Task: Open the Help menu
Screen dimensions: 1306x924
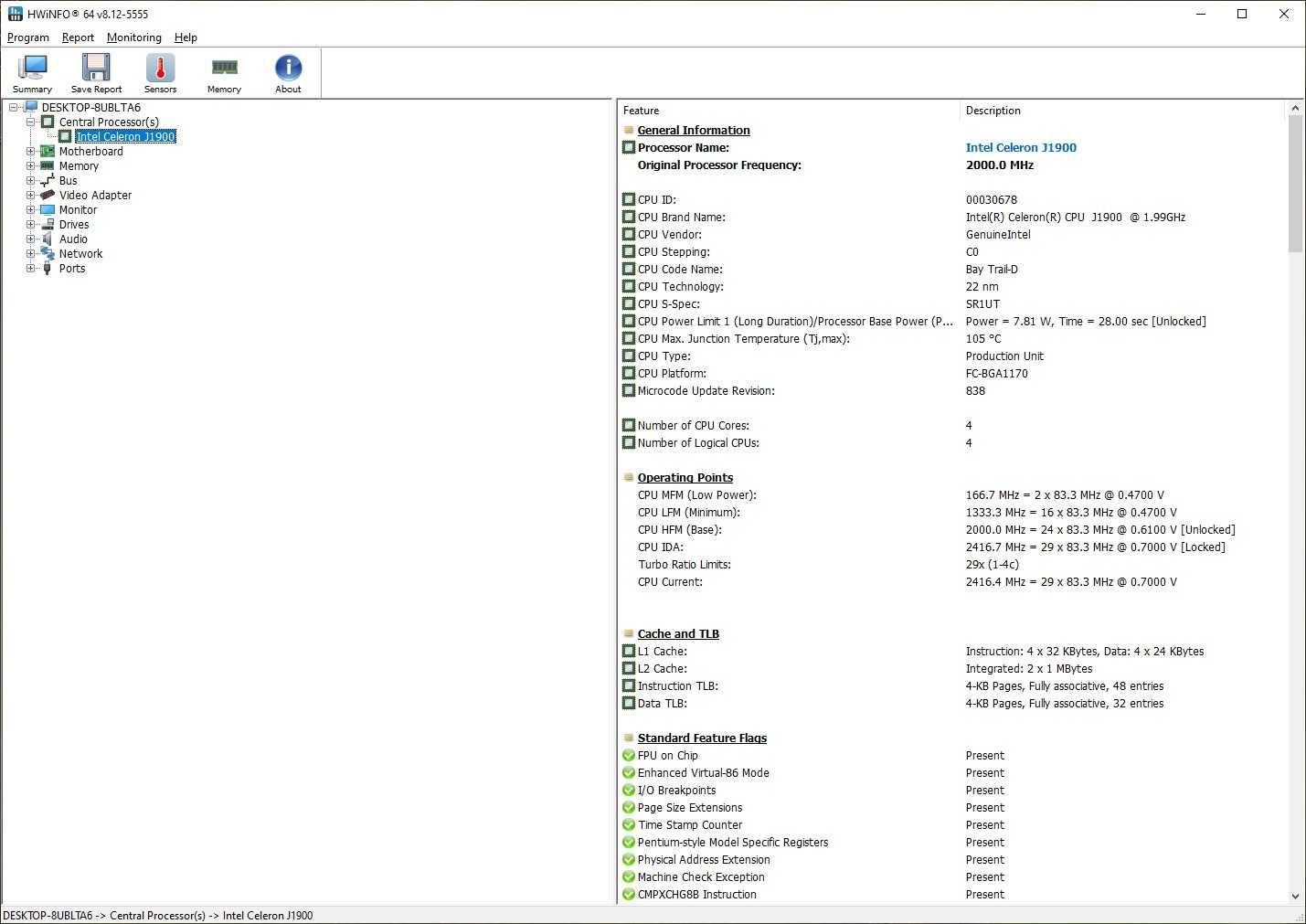Action: pos(186,37)
